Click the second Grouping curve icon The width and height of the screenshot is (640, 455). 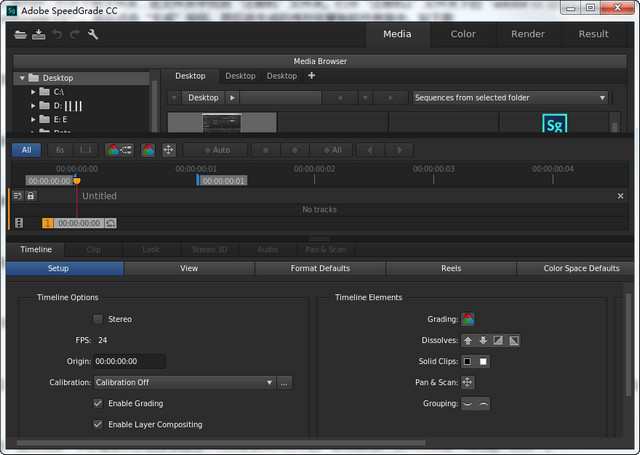click(x=483, y=404)
